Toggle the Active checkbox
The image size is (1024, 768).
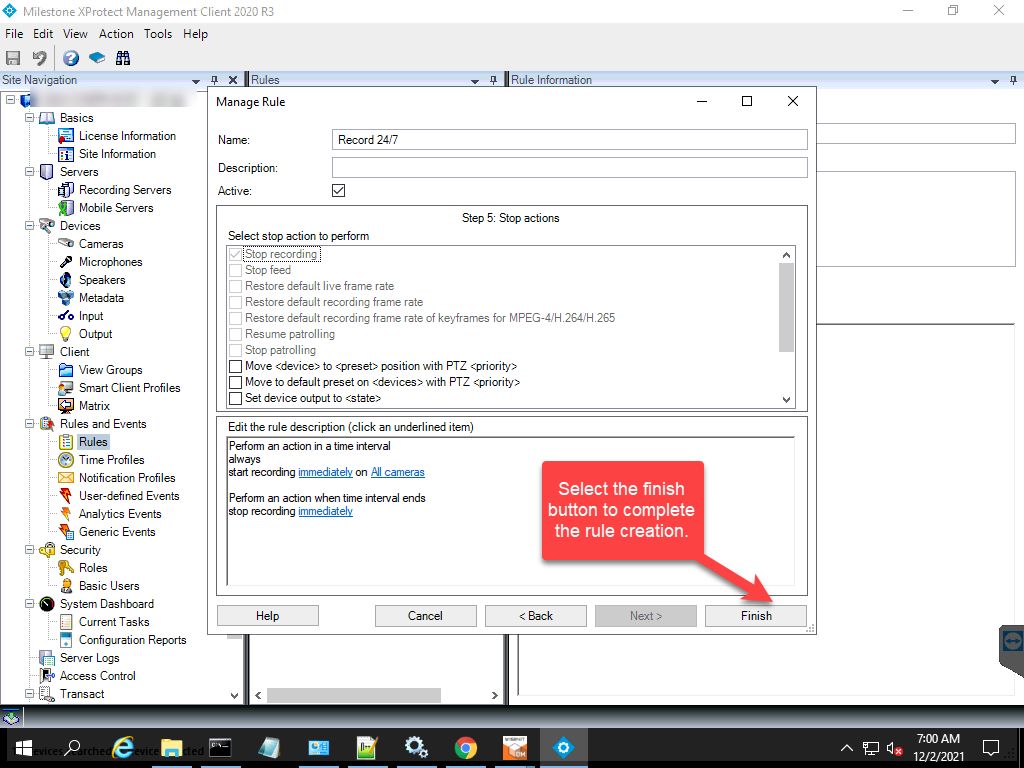[338, 190]
